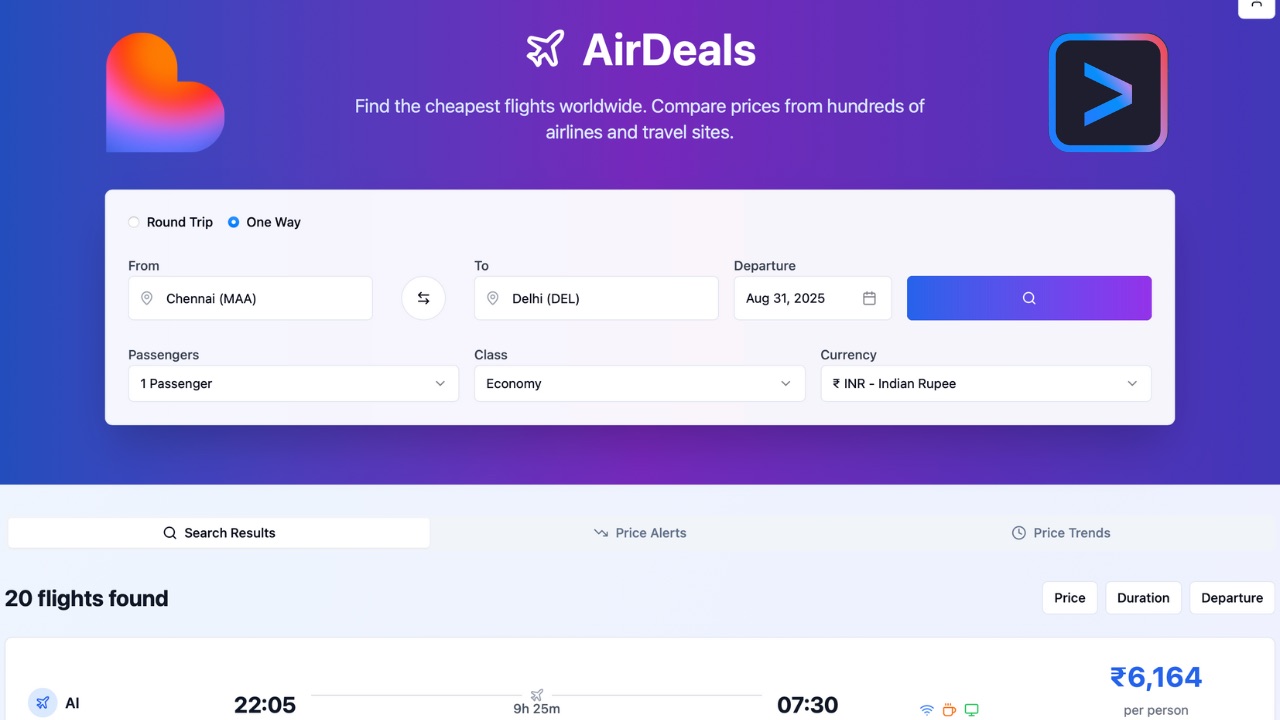Image resolution: width=1280 pixels, height=720 pixels.
Task: Select the Round Trip radio option
Action: pos(134,222)
